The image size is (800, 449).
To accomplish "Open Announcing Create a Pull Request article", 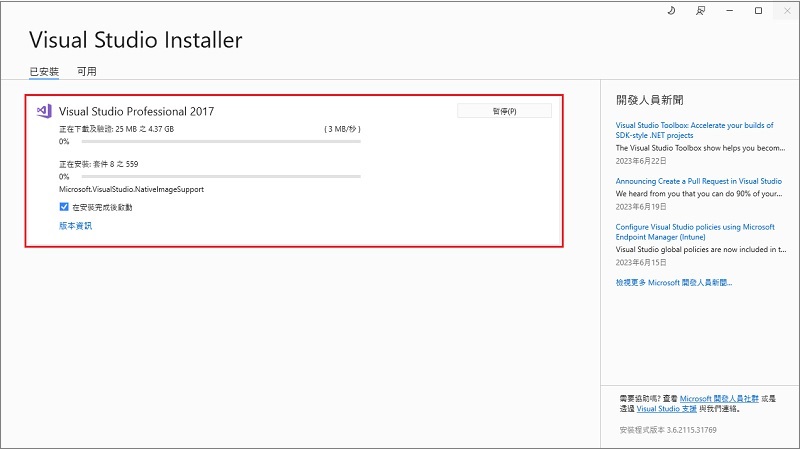I will coord(698,181).
